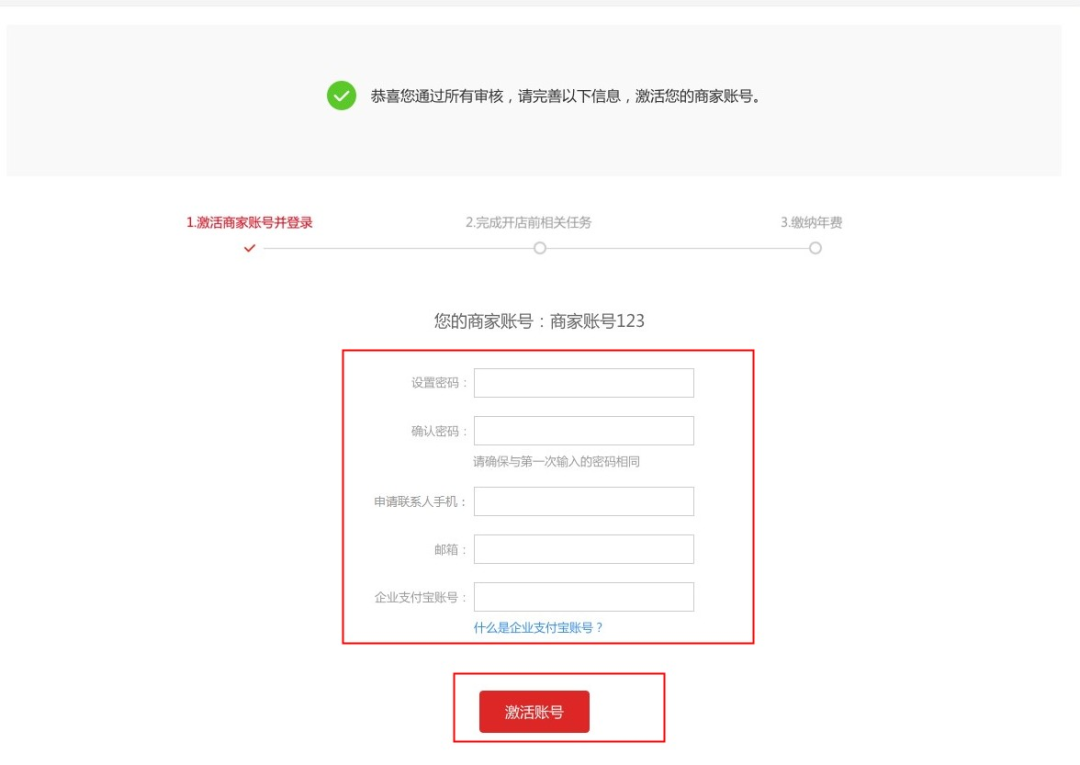This screenshot has height=765, width=1080.
Task: Click the 您的商家账号：商家账号123 heading text
Action: [539, 321]
